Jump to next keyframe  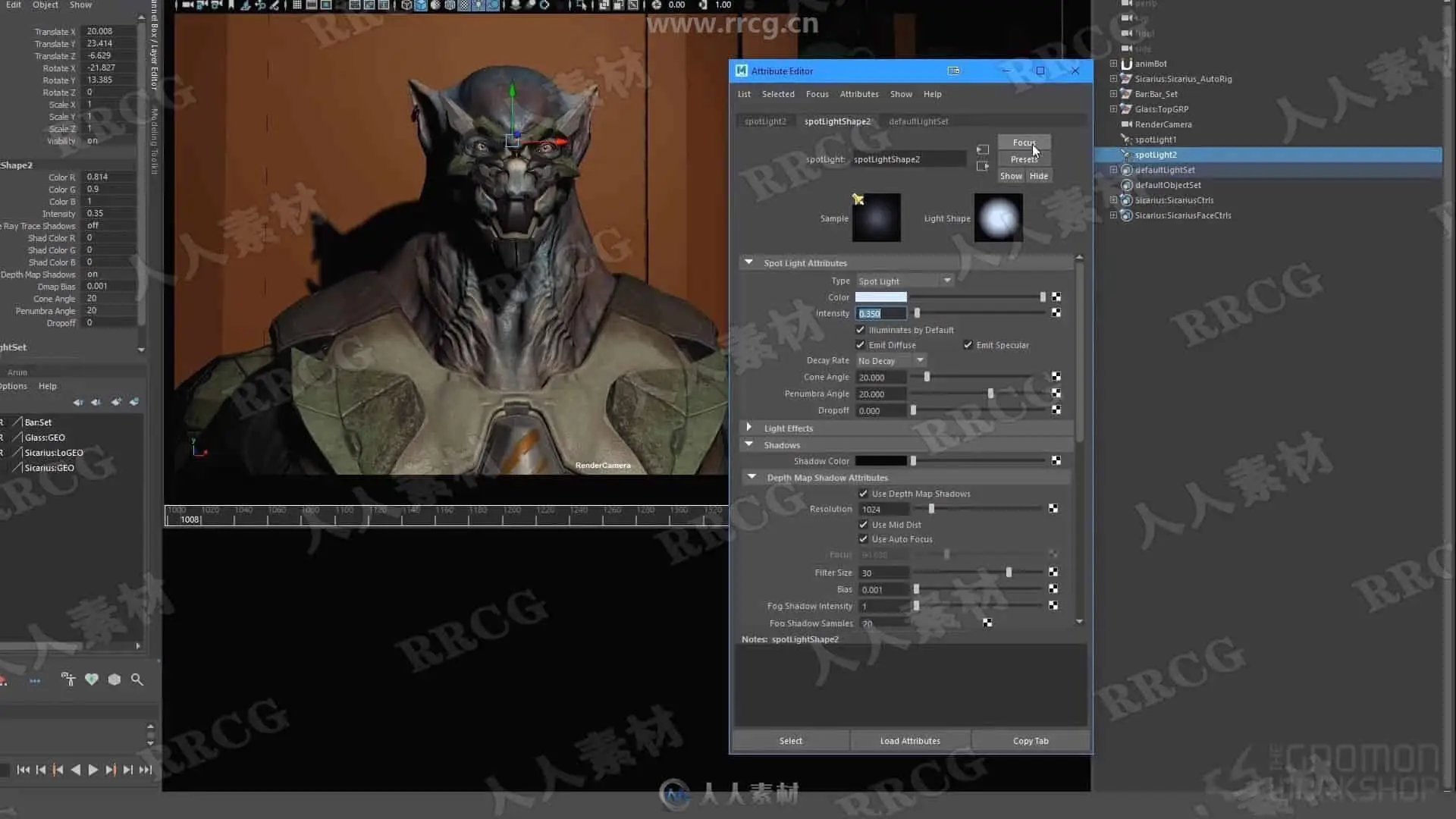pos(111,770)
